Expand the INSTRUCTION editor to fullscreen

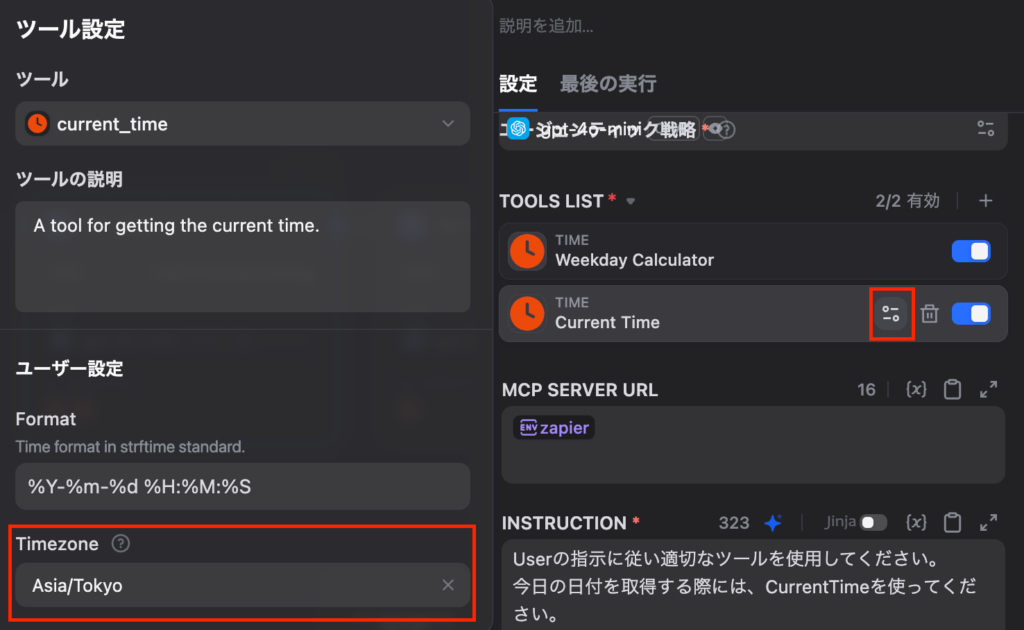click(x=988, y=522)
